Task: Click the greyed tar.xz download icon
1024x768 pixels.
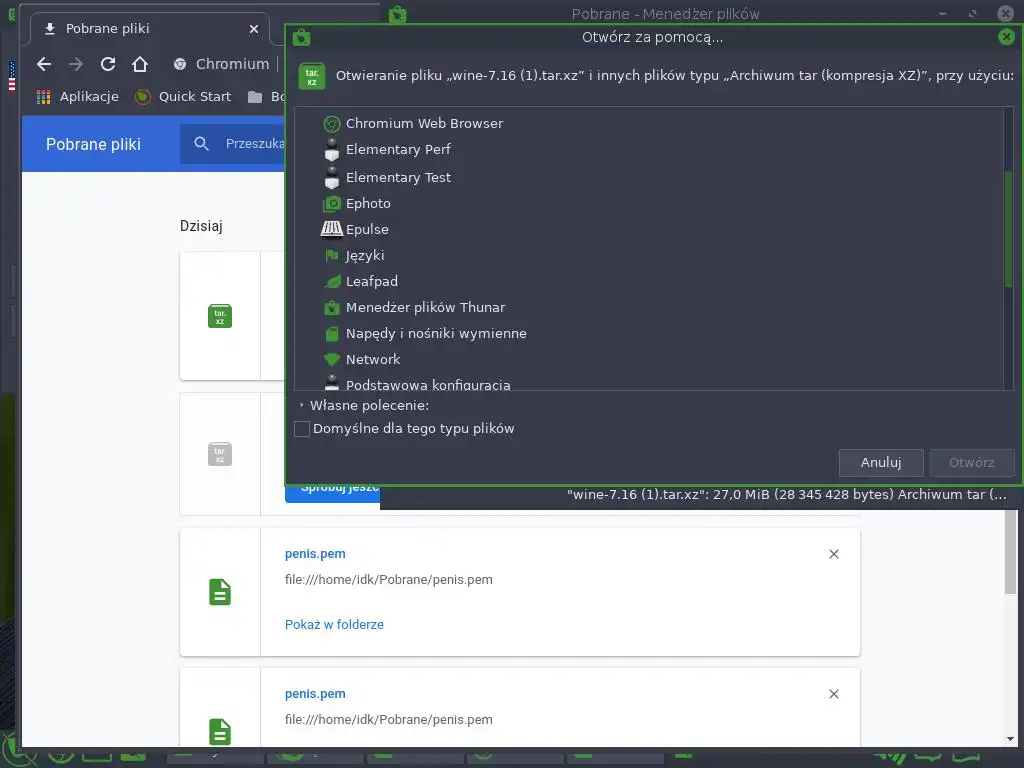Action: 220,454
